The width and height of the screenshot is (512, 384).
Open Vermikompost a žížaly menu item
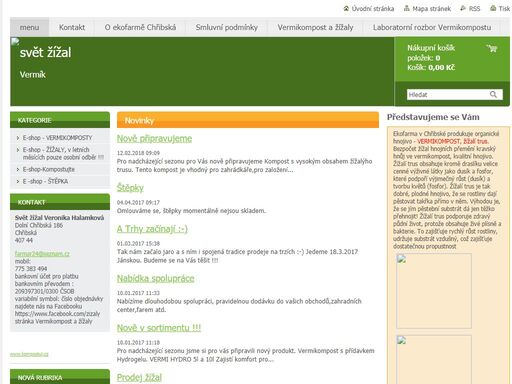(315, 27)
